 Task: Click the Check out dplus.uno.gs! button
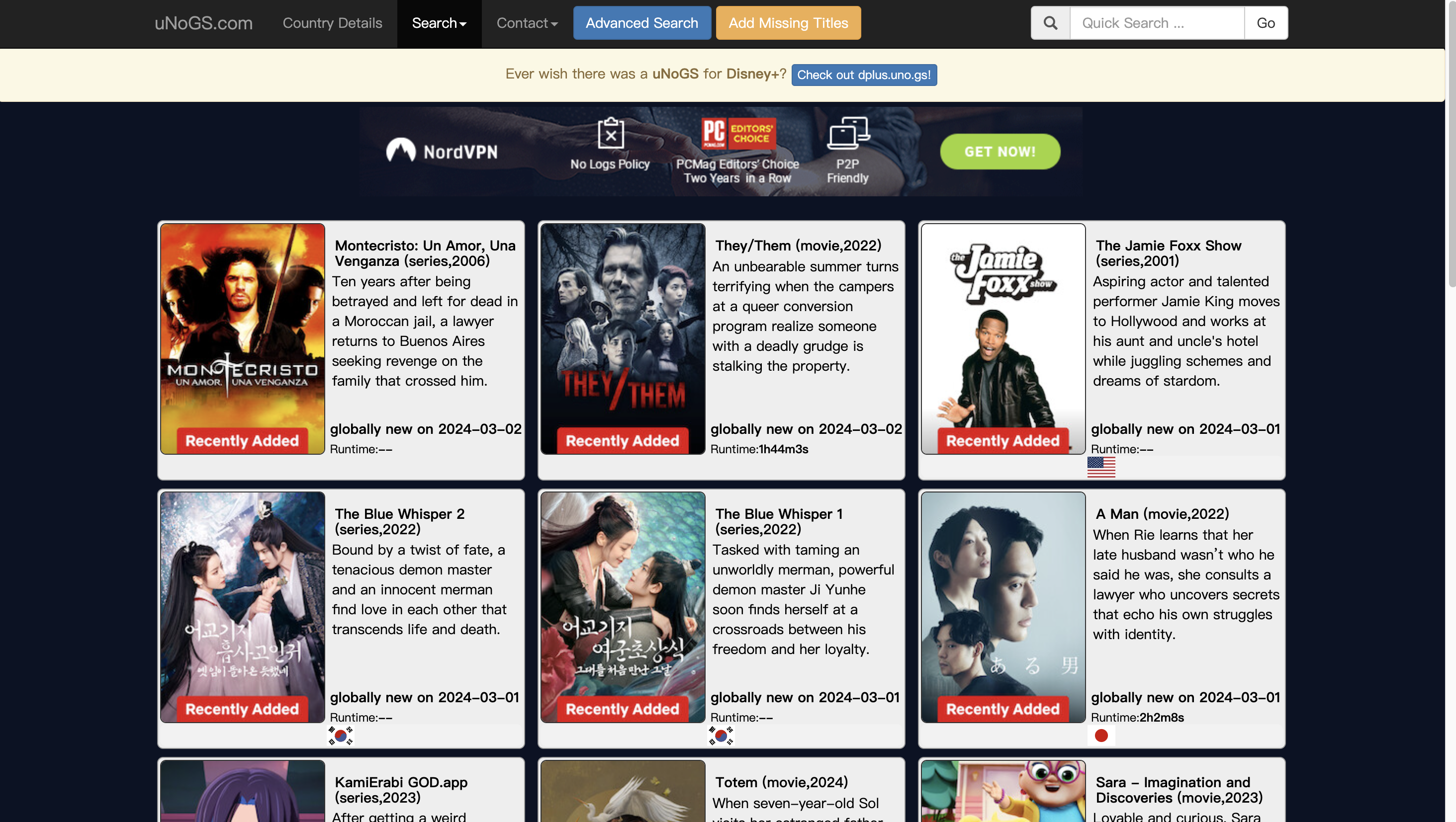tap(864, 75)
